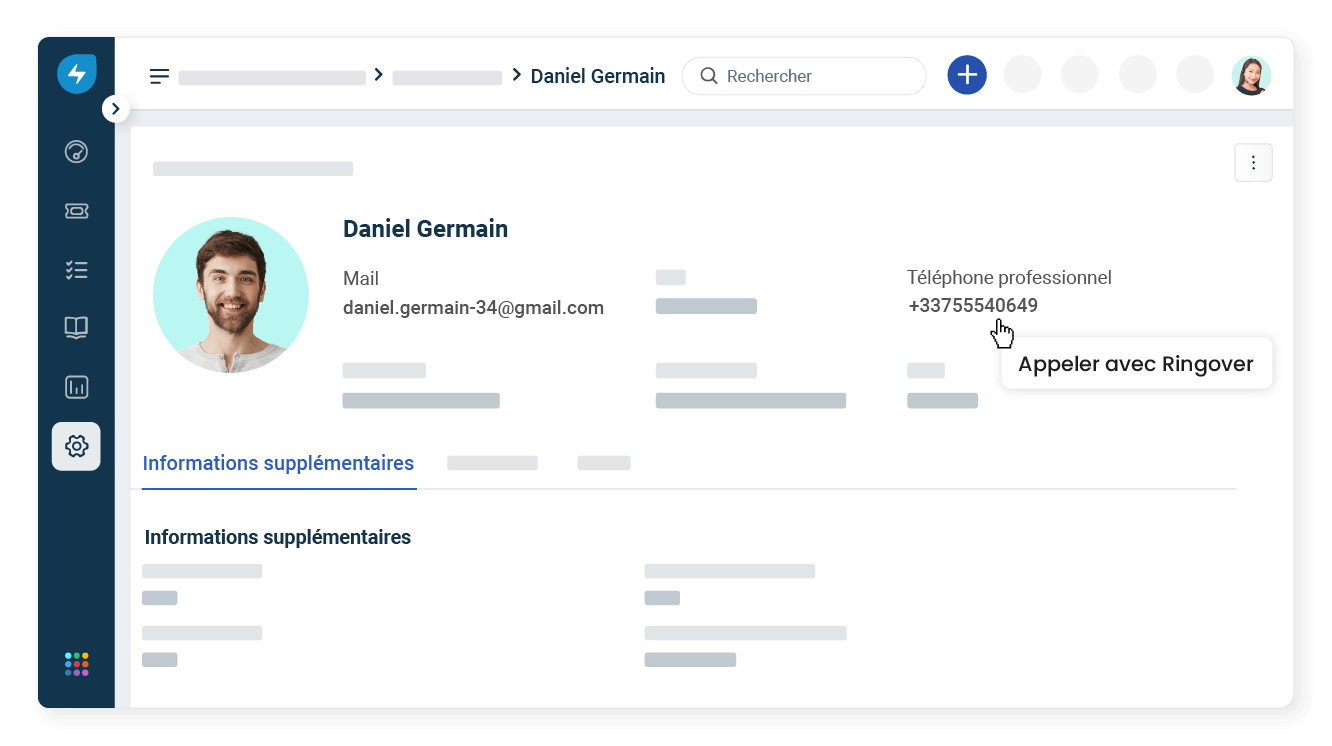Toggle the hamburger menu icon

(159, 76)
